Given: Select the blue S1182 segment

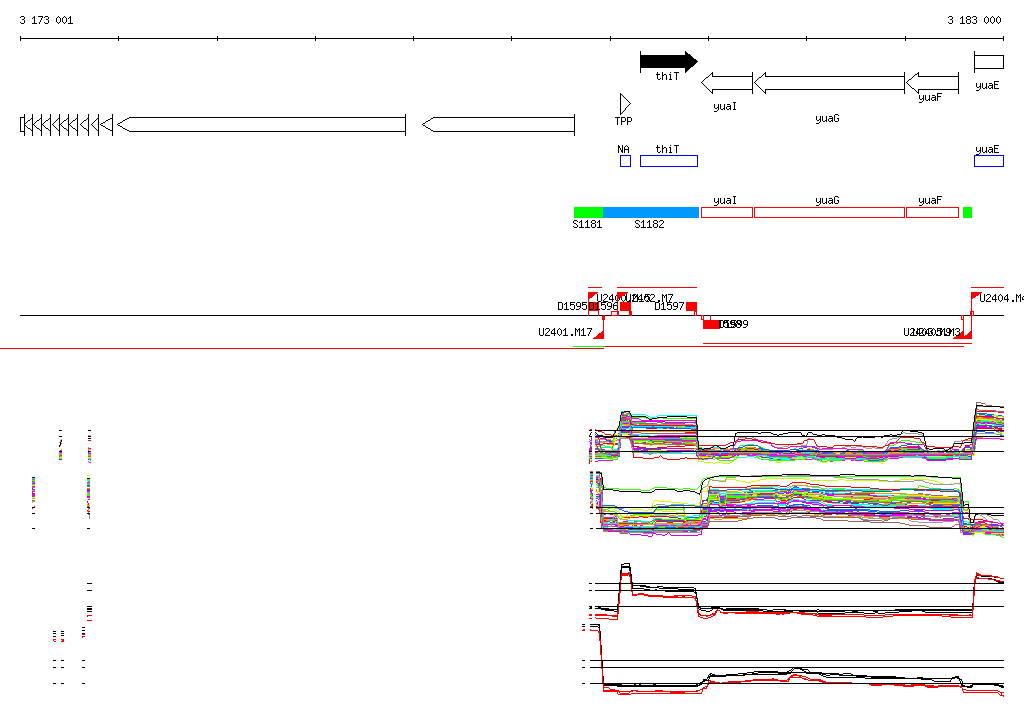Looking at the screenshot, I should coord(650,212).
